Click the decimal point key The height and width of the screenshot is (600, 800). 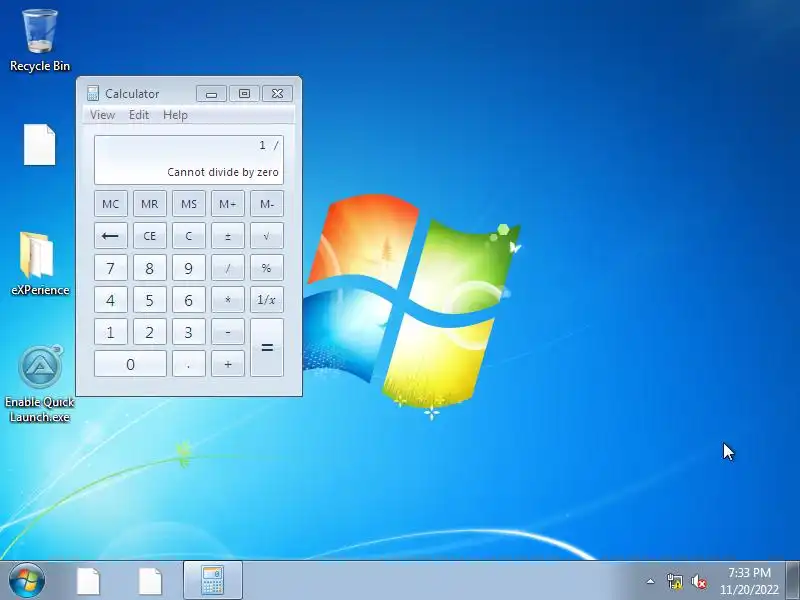click(189, 364)
